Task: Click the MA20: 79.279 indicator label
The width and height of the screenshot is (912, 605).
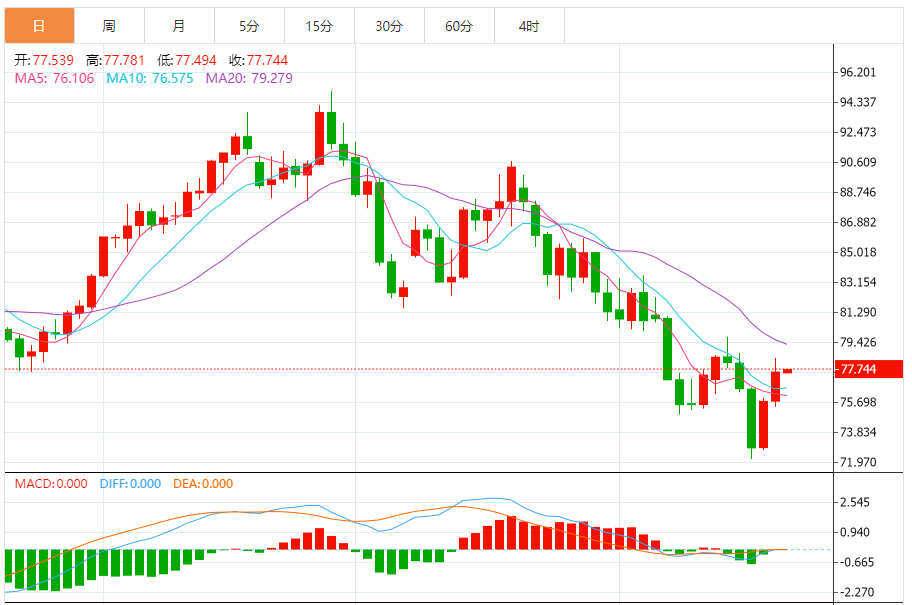Action: tap(249, 79)
